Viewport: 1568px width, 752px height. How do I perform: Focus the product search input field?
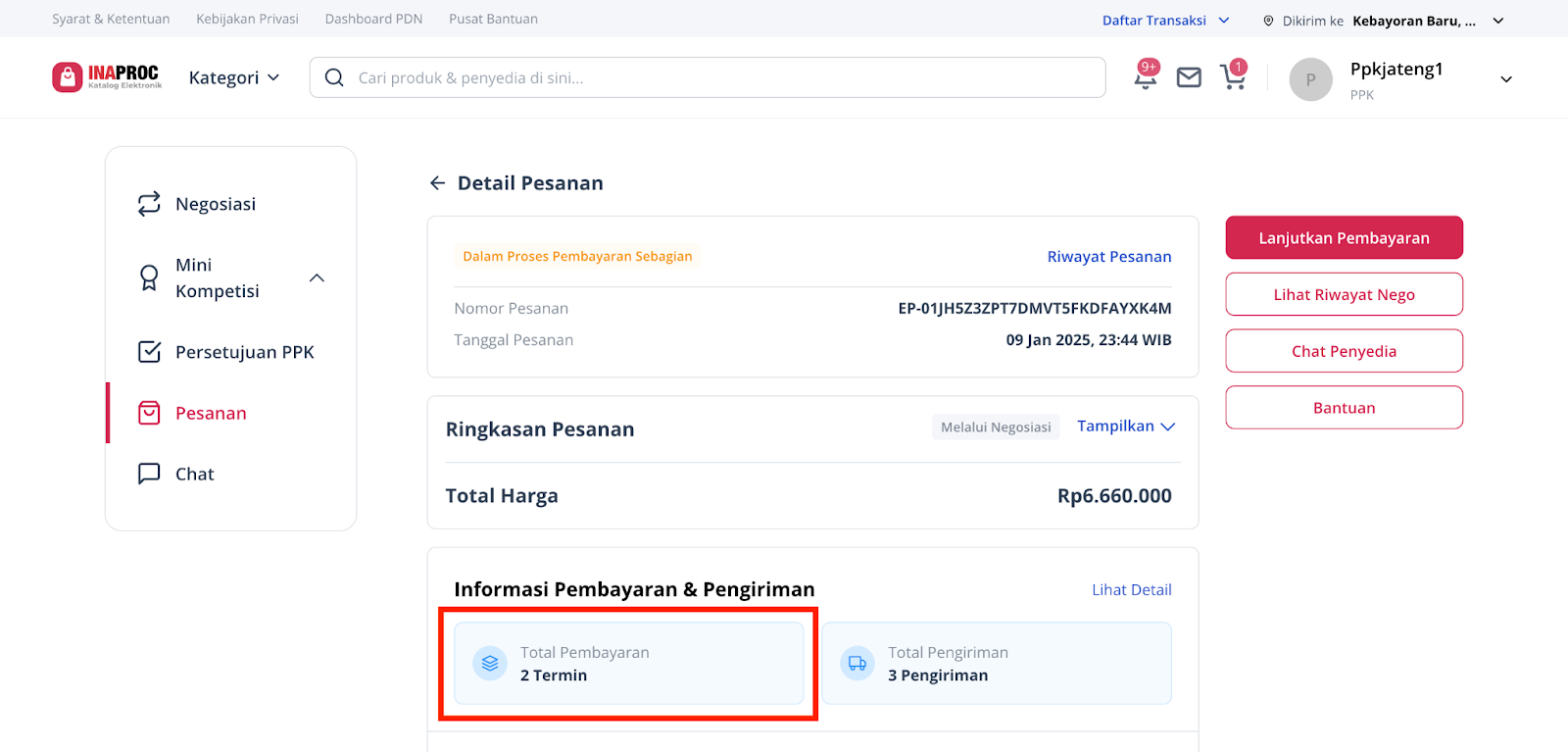(708, 77)
